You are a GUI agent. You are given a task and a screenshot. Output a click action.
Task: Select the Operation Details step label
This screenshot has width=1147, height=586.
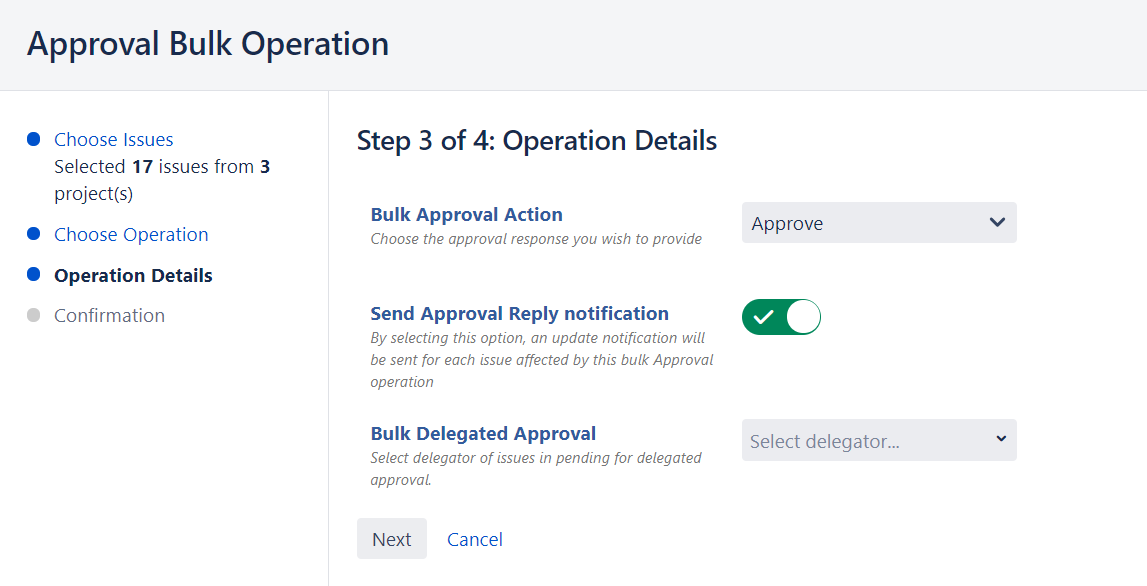click(x=133, y=275)
